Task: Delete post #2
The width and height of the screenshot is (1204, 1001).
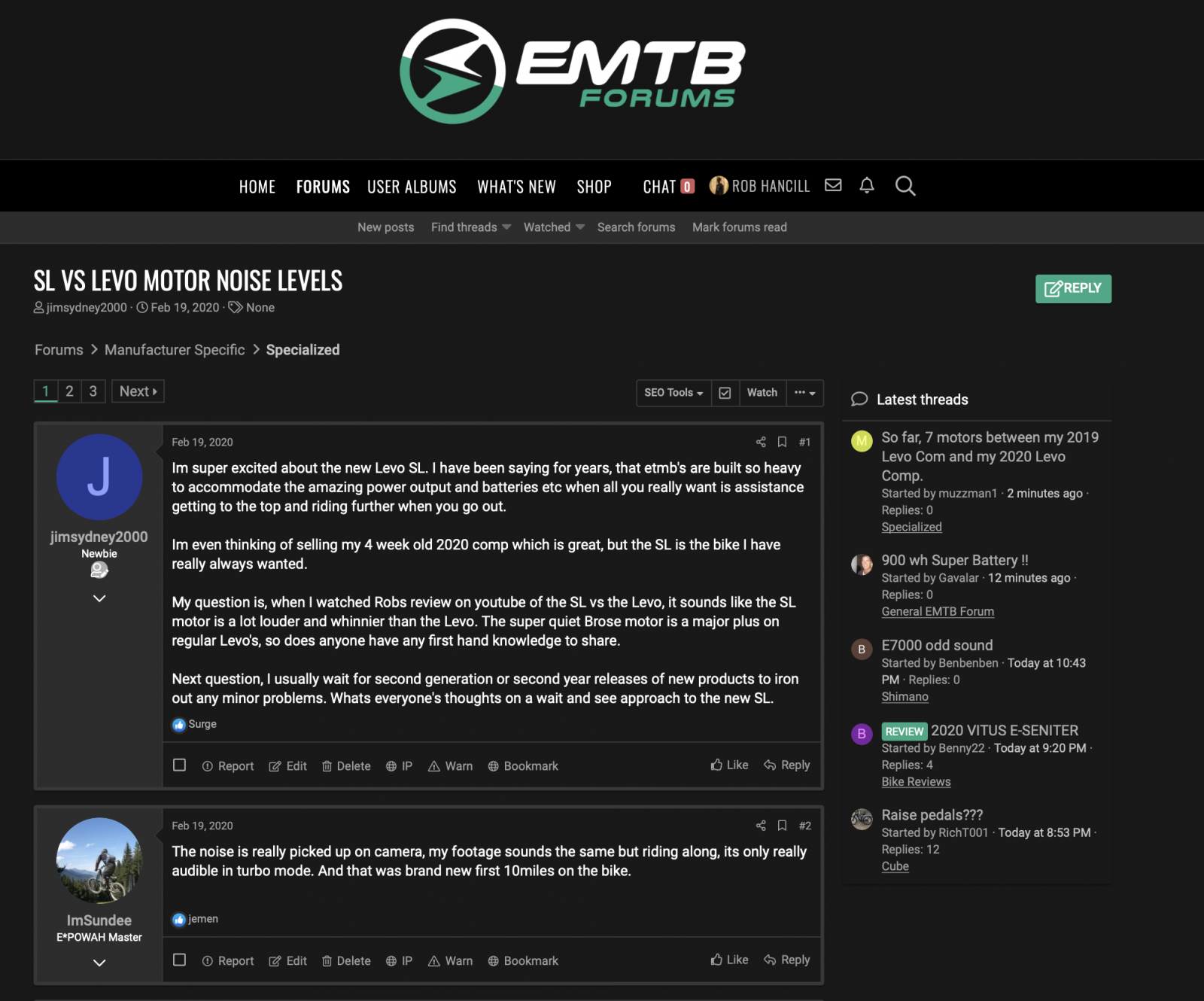Action: coord(346,960)
